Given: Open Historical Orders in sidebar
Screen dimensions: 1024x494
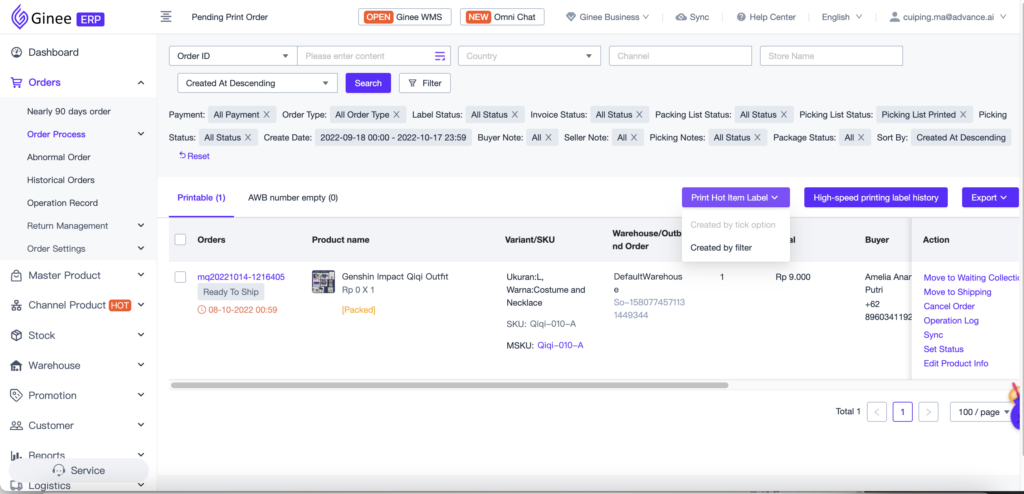Looking at the screenshot, I should click(x=61, y=180).
